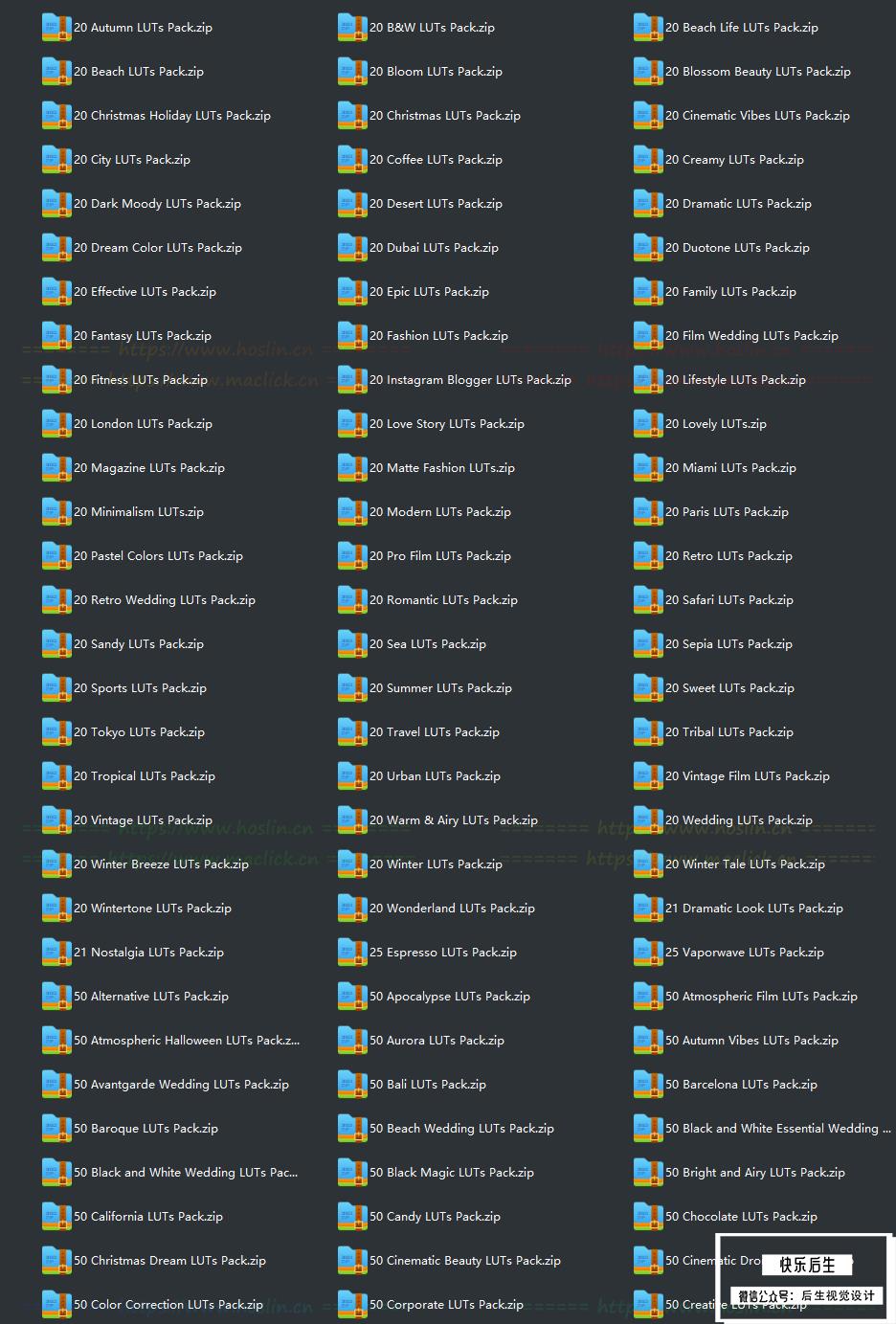This screenshot has width=896, height=1324.
Task: Click the name 20 Paris LUTs Pack.zip
Action: [x=727, y=512]
